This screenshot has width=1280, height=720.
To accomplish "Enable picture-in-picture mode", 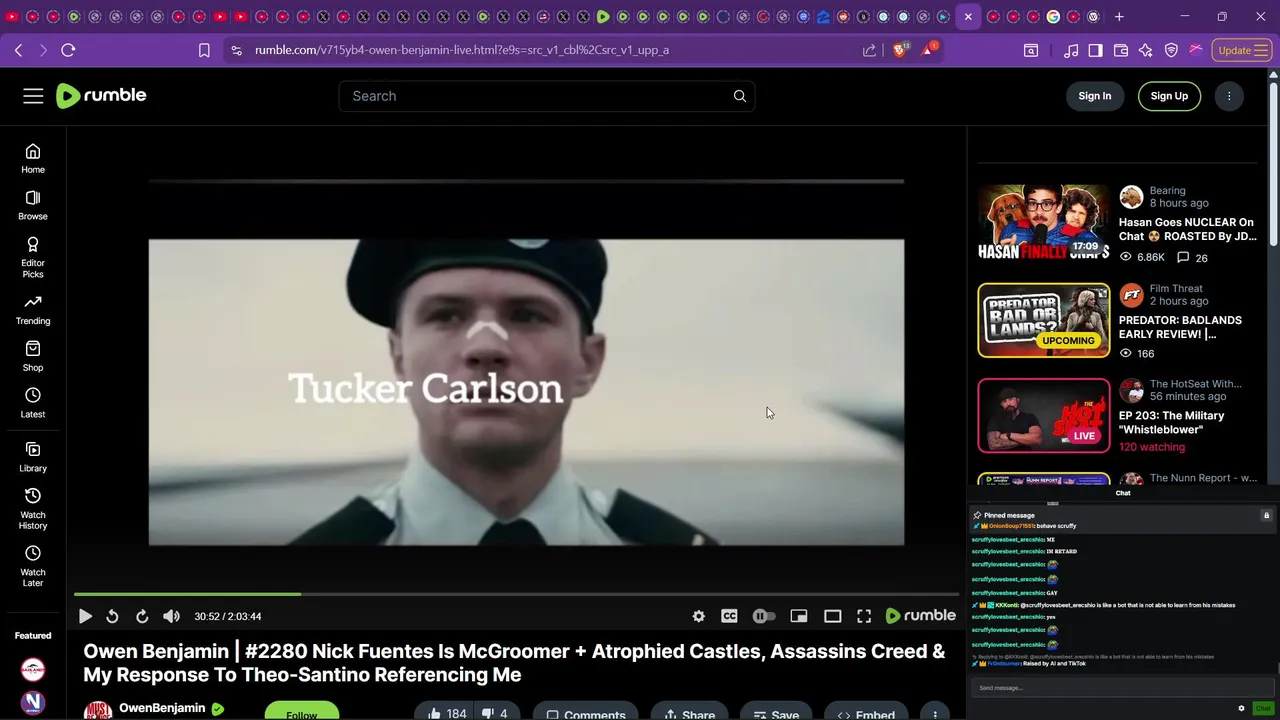I will click(799, 616).
